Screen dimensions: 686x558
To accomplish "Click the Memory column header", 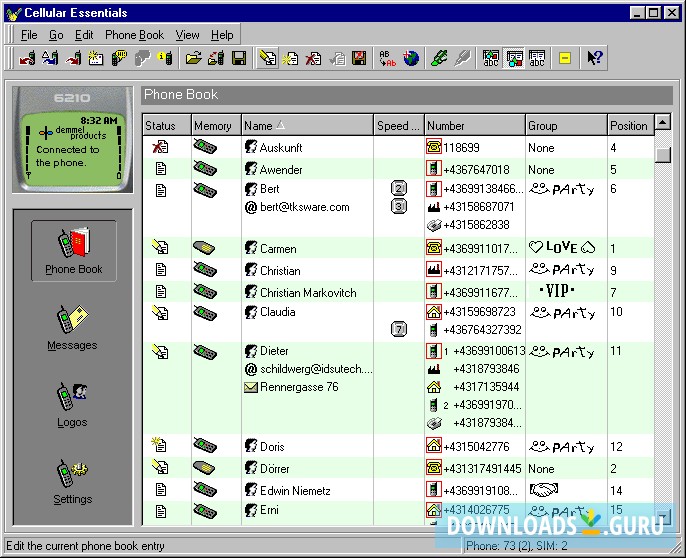I will tap(214, 126).
